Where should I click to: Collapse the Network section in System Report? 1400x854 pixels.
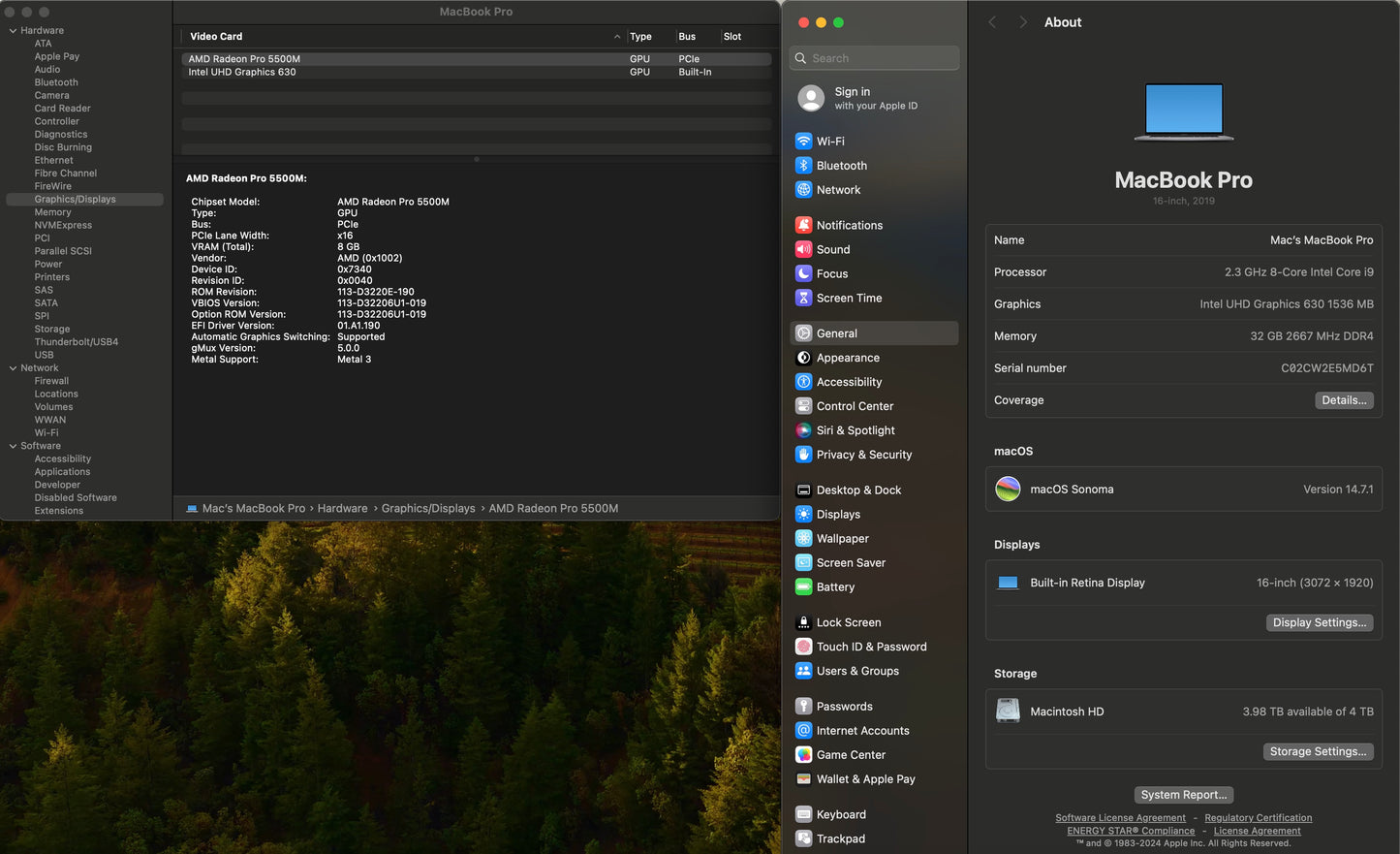(x=13, y=368)
